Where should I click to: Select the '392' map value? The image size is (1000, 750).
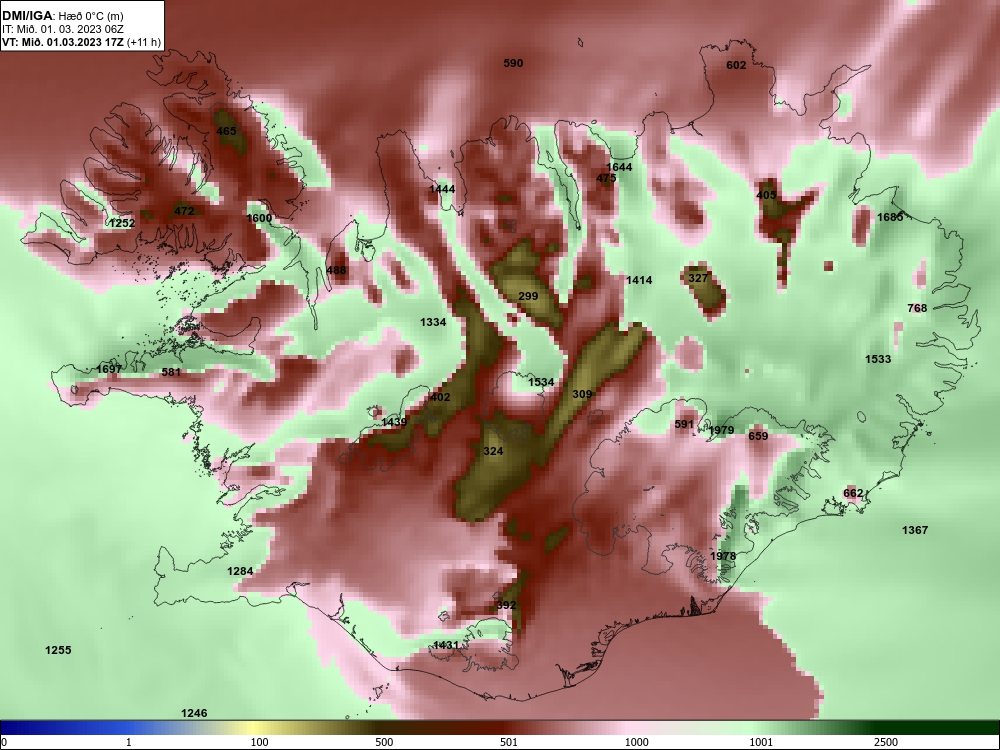[506, 605]
